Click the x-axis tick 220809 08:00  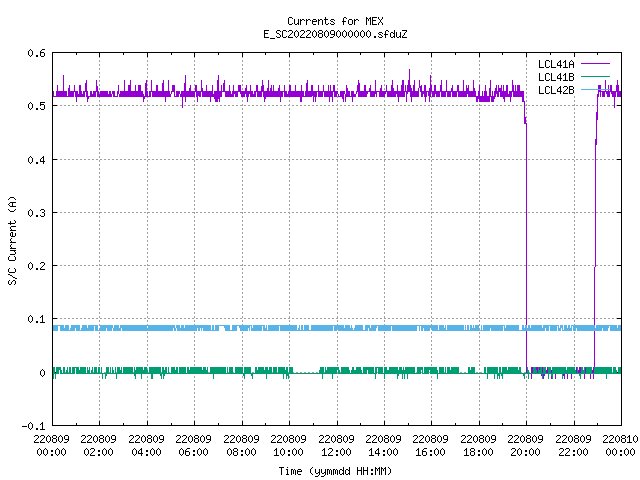241,445
